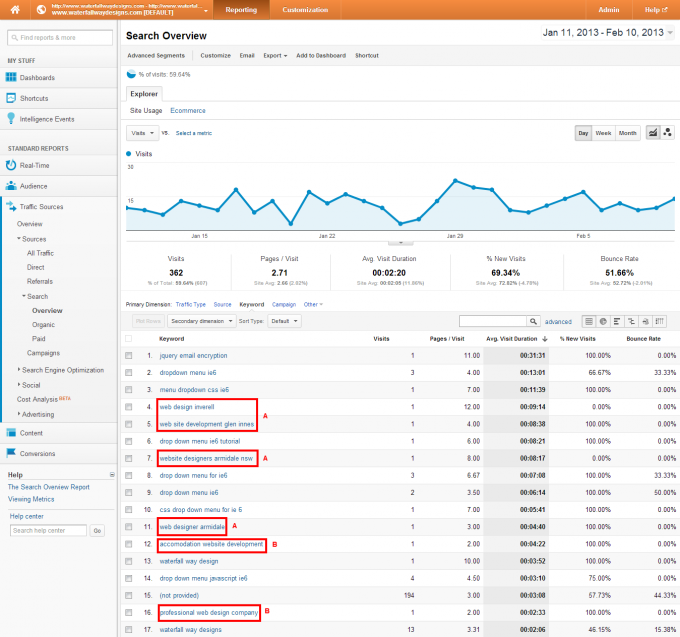Tick checkbox next to web design inverell

[129, 406]
